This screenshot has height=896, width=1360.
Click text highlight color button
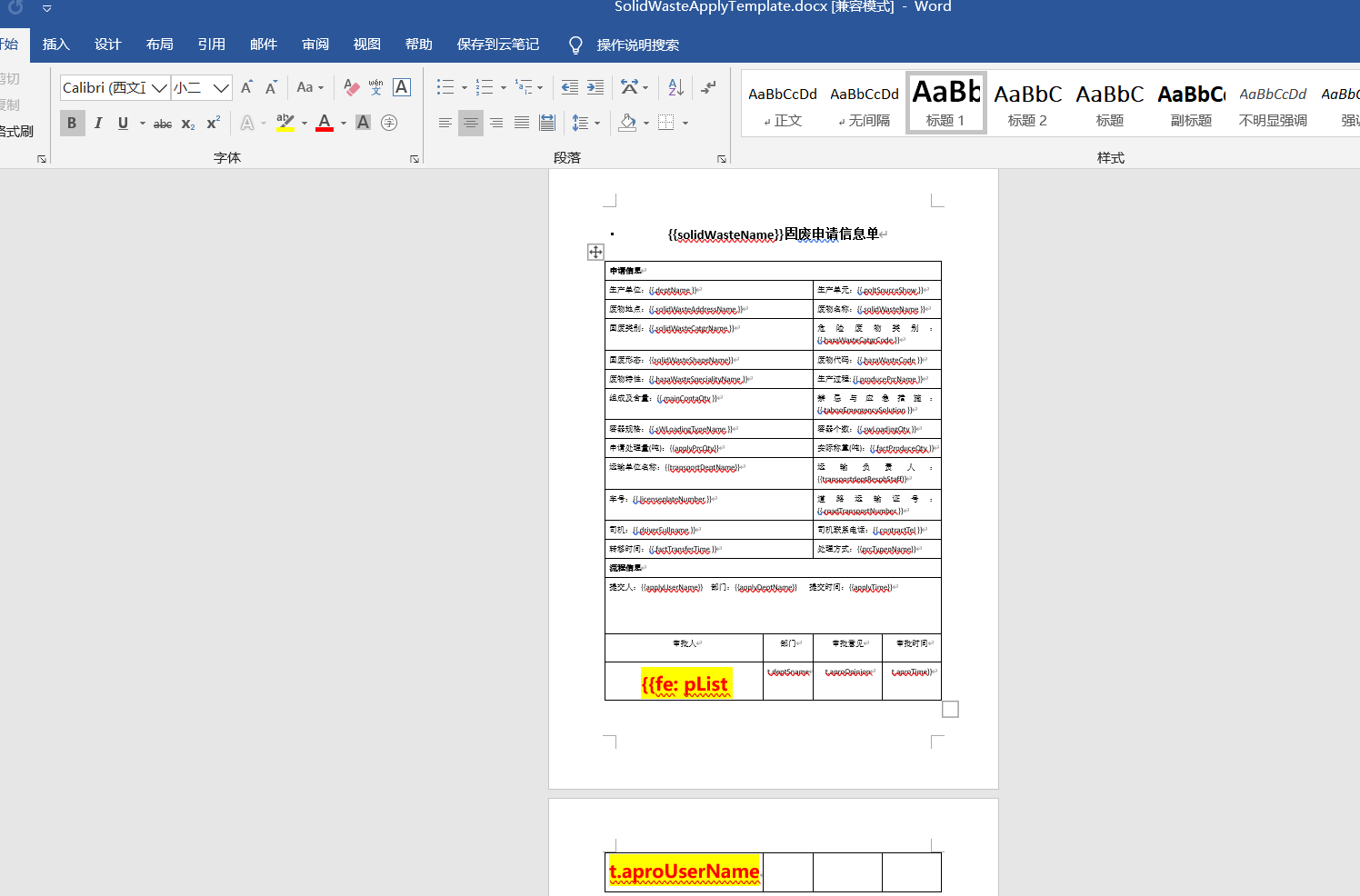[x=285, y=123]
